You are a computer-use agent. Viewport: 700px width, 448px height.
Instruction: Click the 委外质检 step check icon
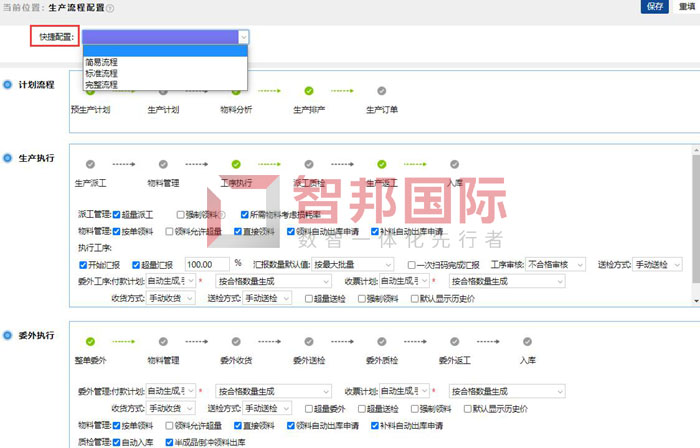click(381, 341)
